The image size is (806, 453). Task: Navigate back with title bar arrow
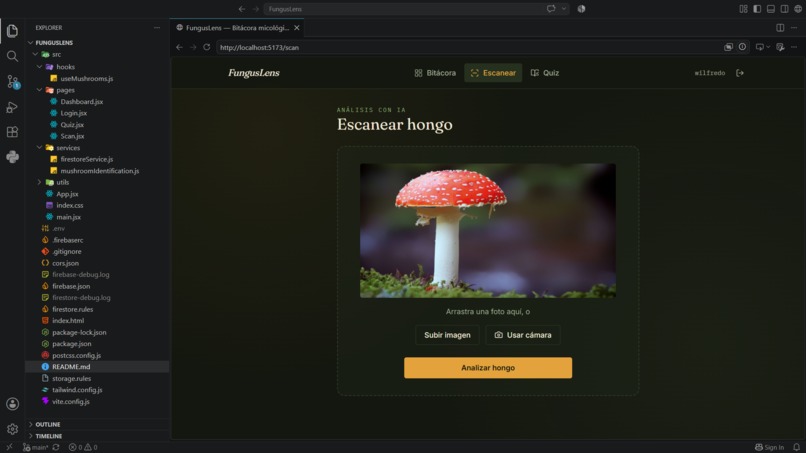(x=242, y=9)
